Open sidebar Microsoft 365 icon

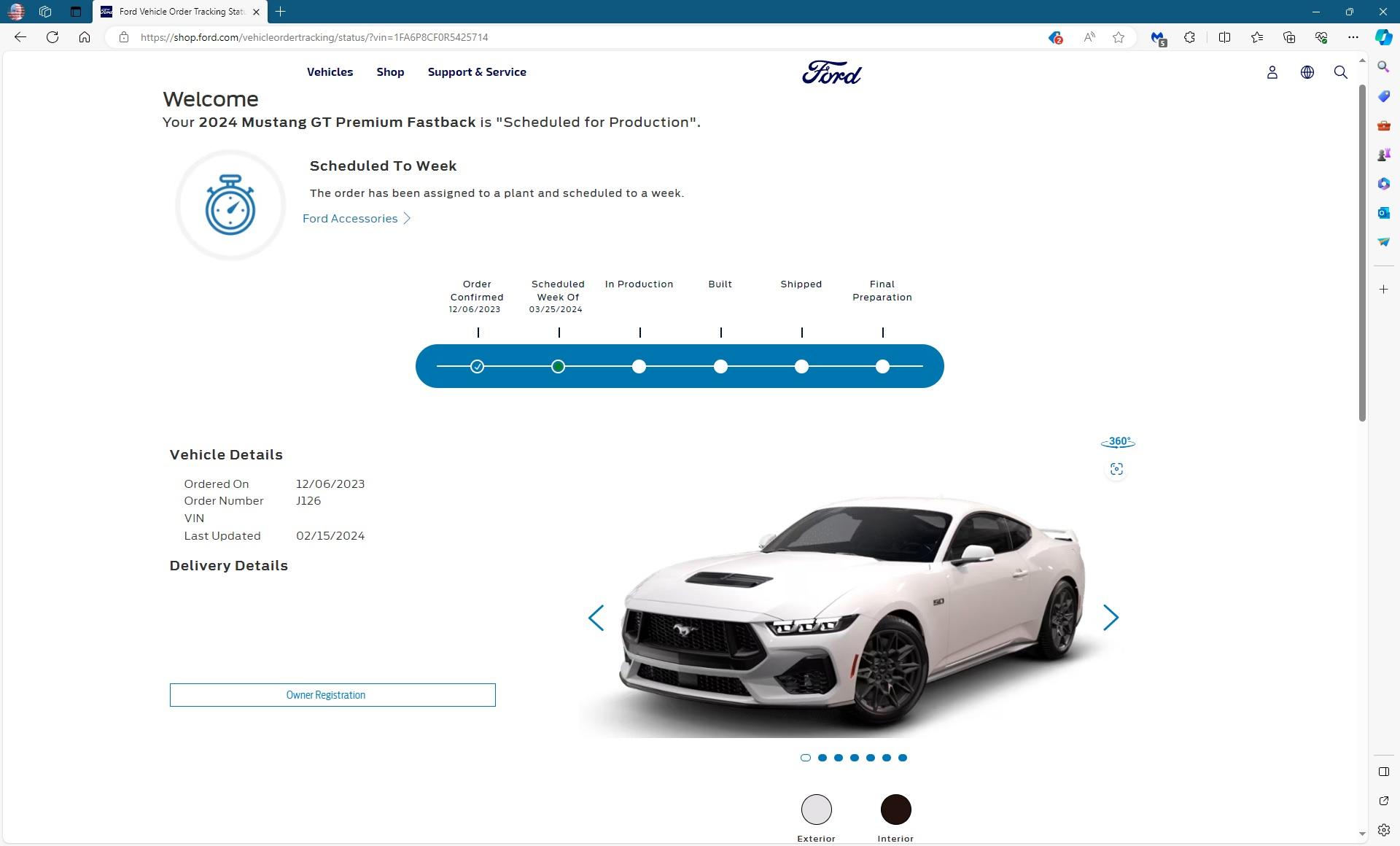pos(1383,184)
